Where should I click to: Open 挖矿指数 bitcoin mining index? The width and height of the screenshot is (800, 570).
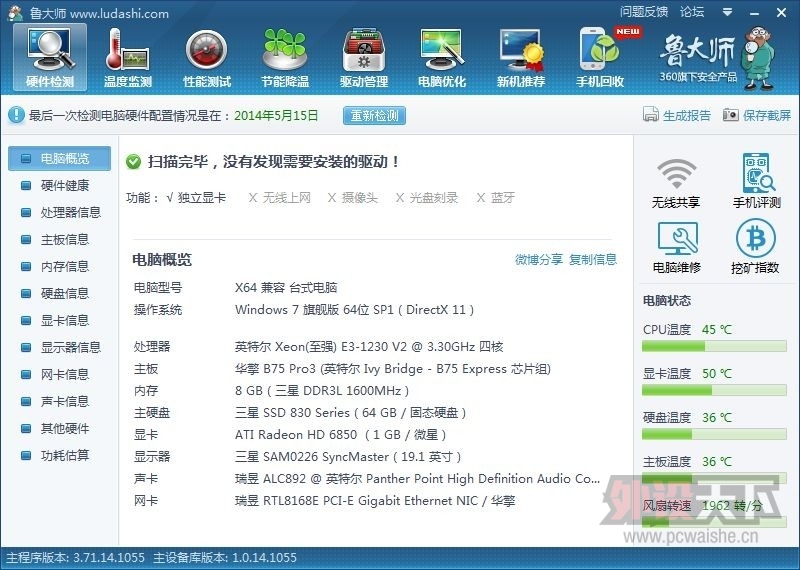coord(755,247)
